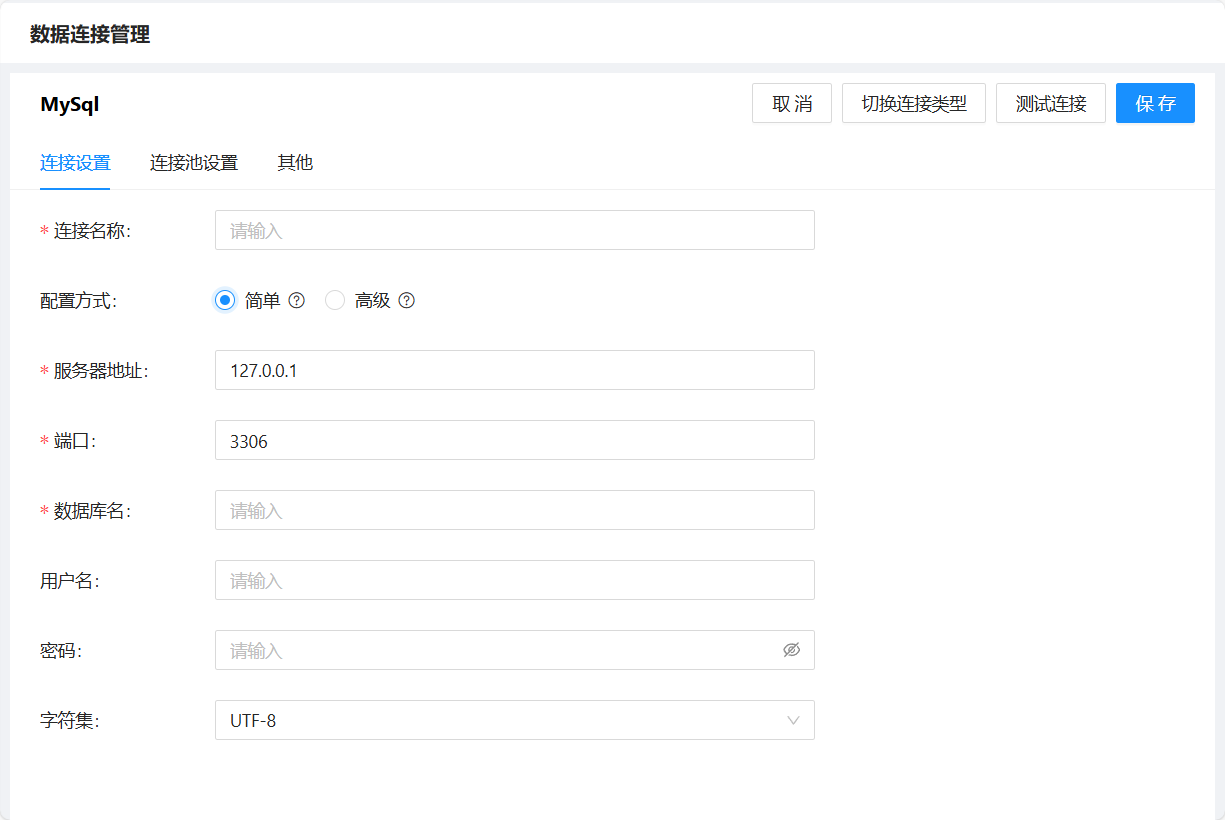1225x820 pixels.
Task: Save settings with the 保存 button
Action: [1155, 103]
